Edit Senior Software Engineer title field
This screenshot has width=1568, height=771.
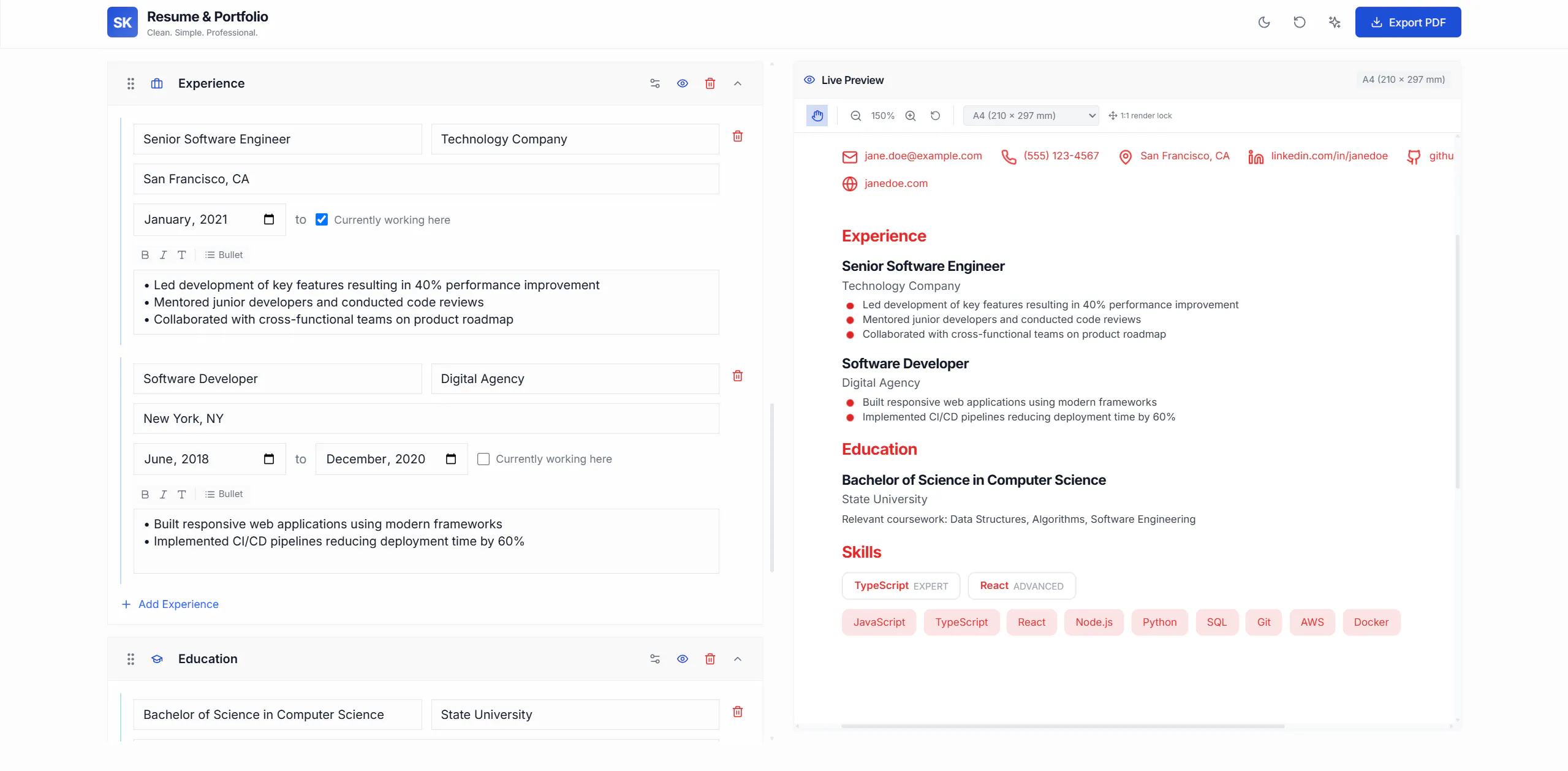[x=278, y=139]
